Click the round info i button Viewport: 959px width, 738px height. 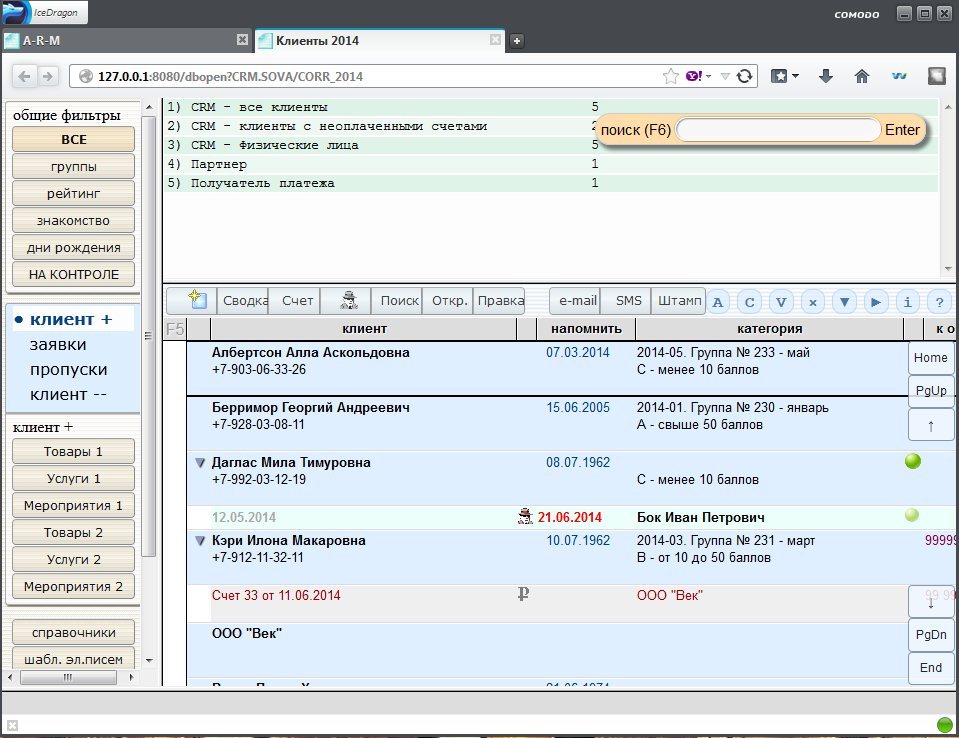click(x=908, y=302)
